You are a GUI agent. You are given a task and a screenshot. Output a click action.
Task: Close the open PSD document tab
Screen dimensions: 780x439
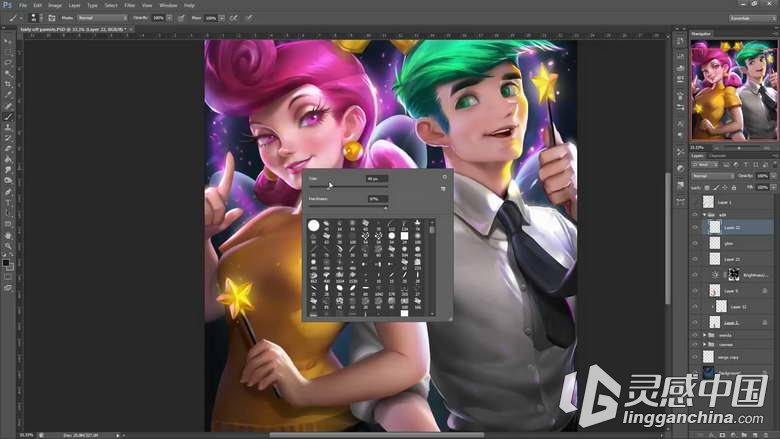[131, 29]
